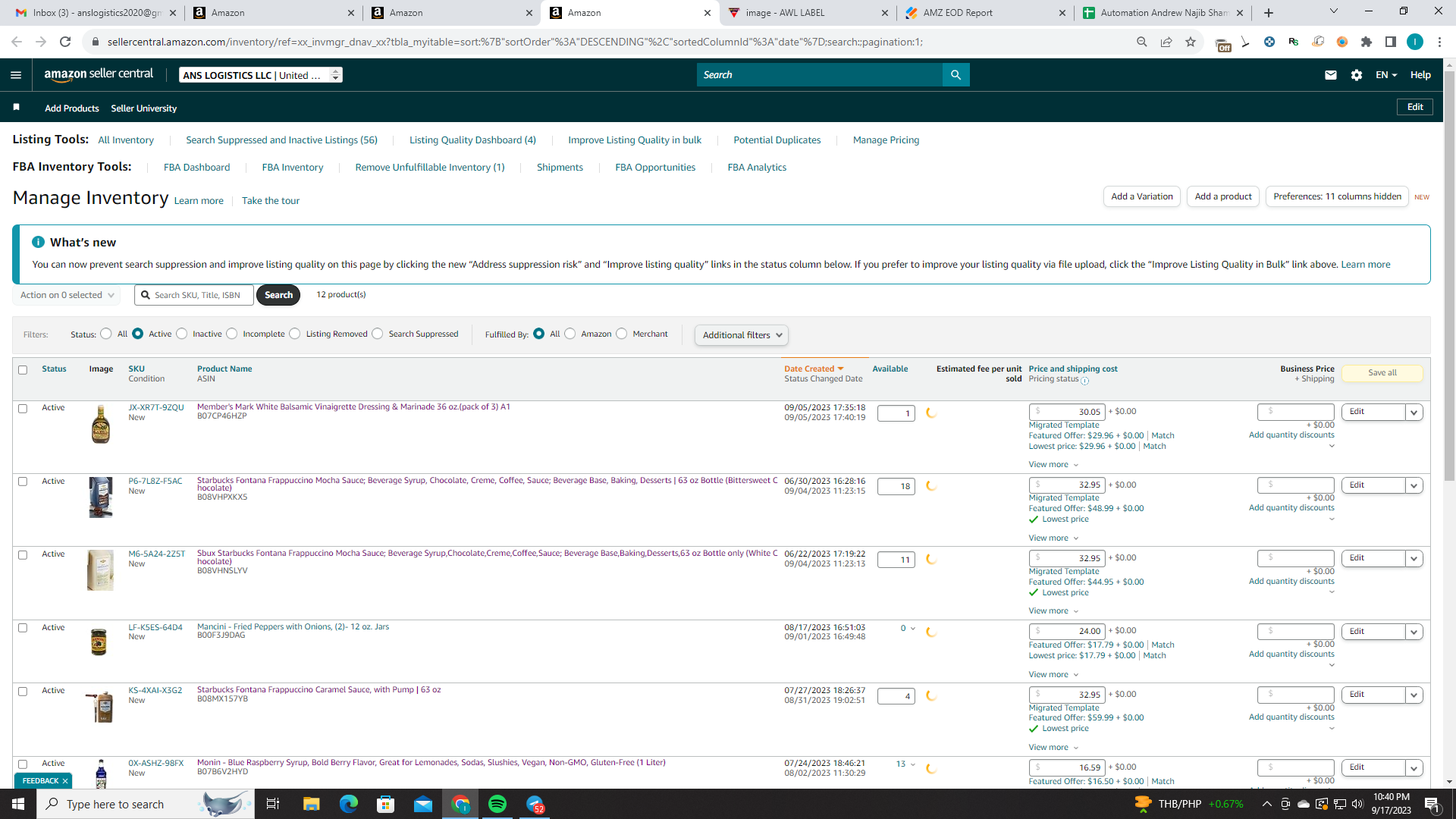The height and width of the screenshot is (819, 1456).
Task: Open the Search Suppressed and Inactive Listings link
Action: coord(281,140)
